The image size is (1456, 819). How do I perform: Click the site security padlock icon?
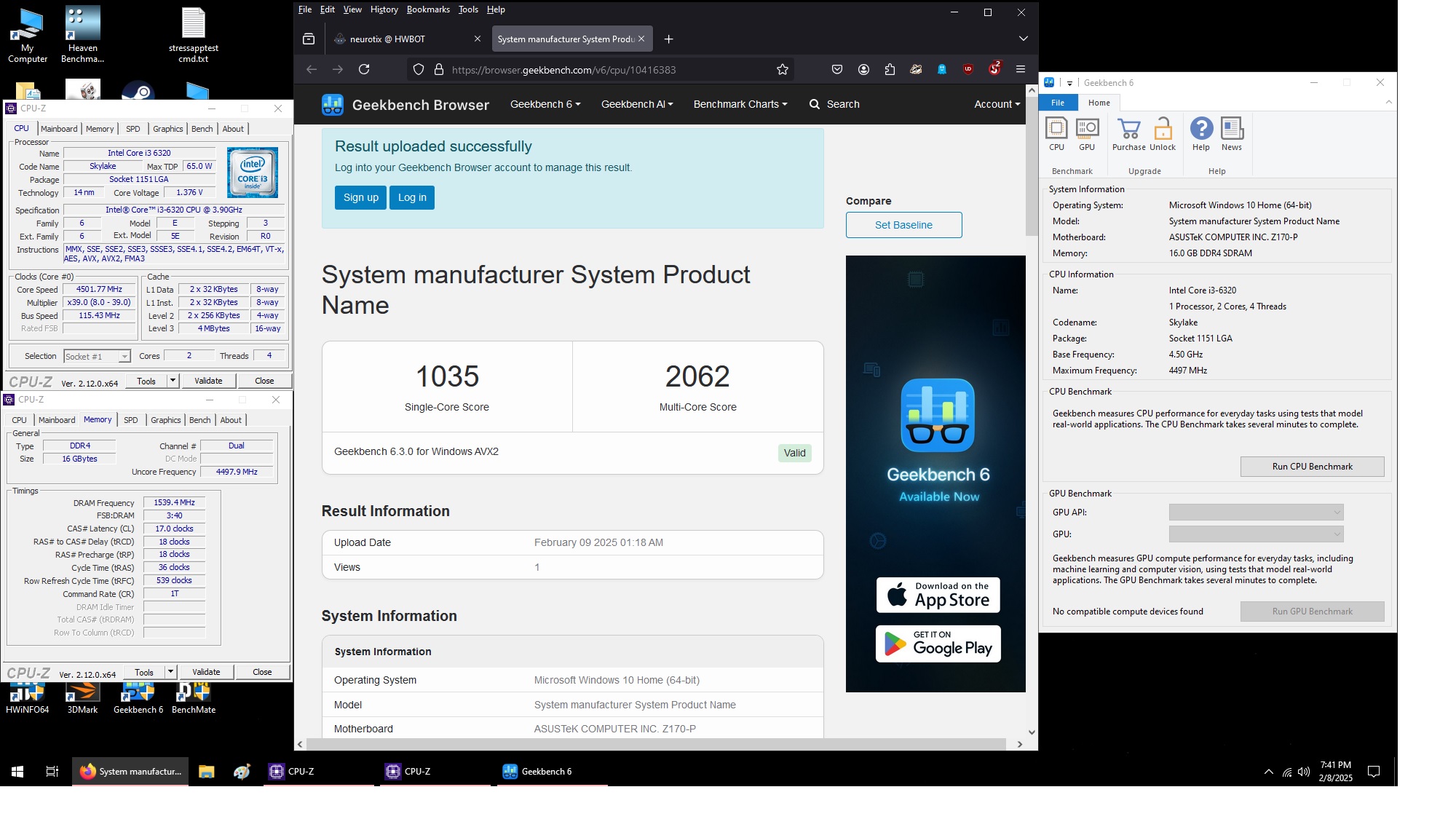pyautogui.click(x=439, y=69)
